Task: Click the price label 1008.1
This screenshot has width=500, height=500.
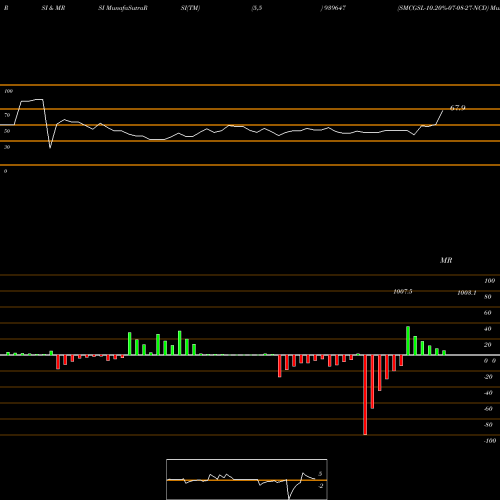Action: point(467,293)
